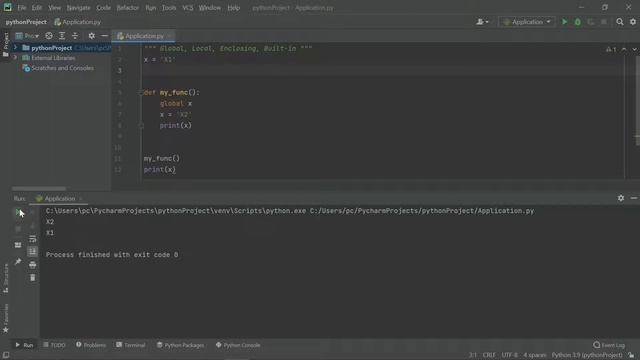Go to previous highlighted error arrow
The height and width of the screenshot is (360, 640).
click(624, 49)
